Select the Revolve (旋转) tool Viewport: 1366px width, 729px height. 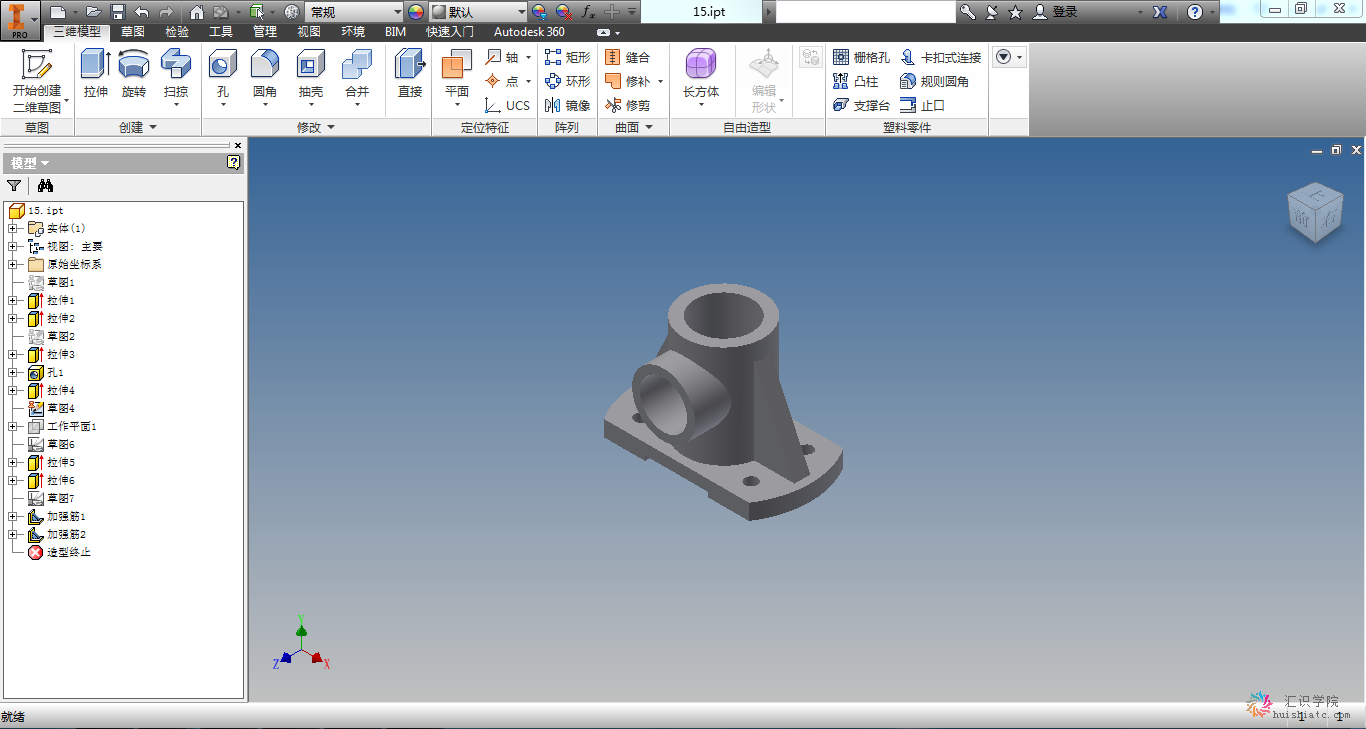tap(134, 75)
